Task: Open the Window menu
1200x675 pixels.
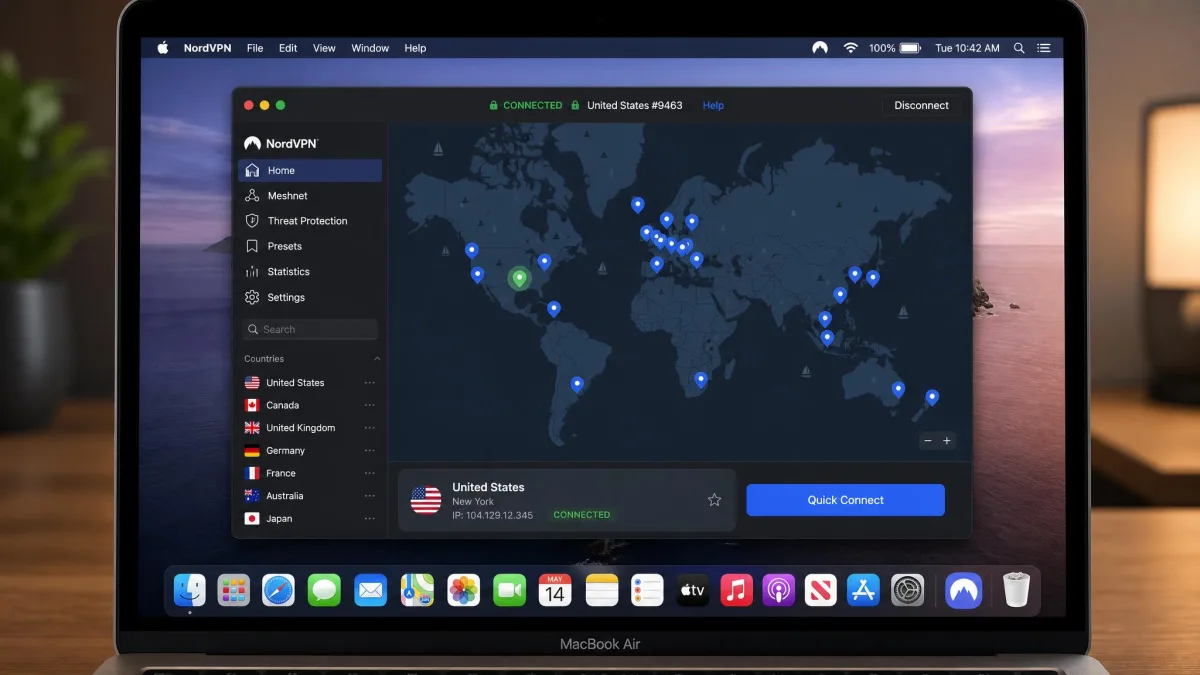Action: coord(370,48)
